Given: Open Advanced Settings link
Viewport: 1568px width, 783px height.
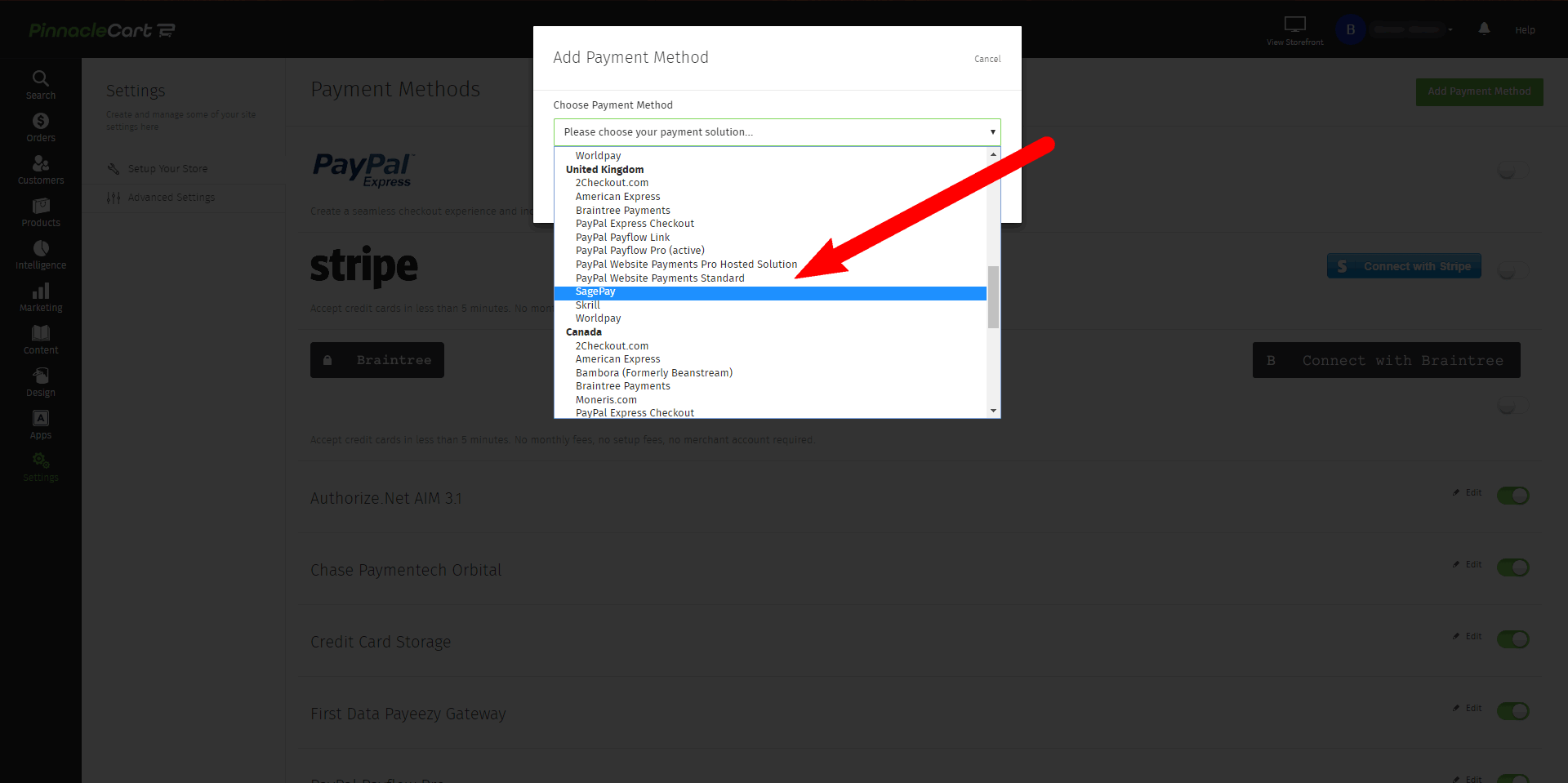Looking at the screenshot, I should (x=171, y=198).
